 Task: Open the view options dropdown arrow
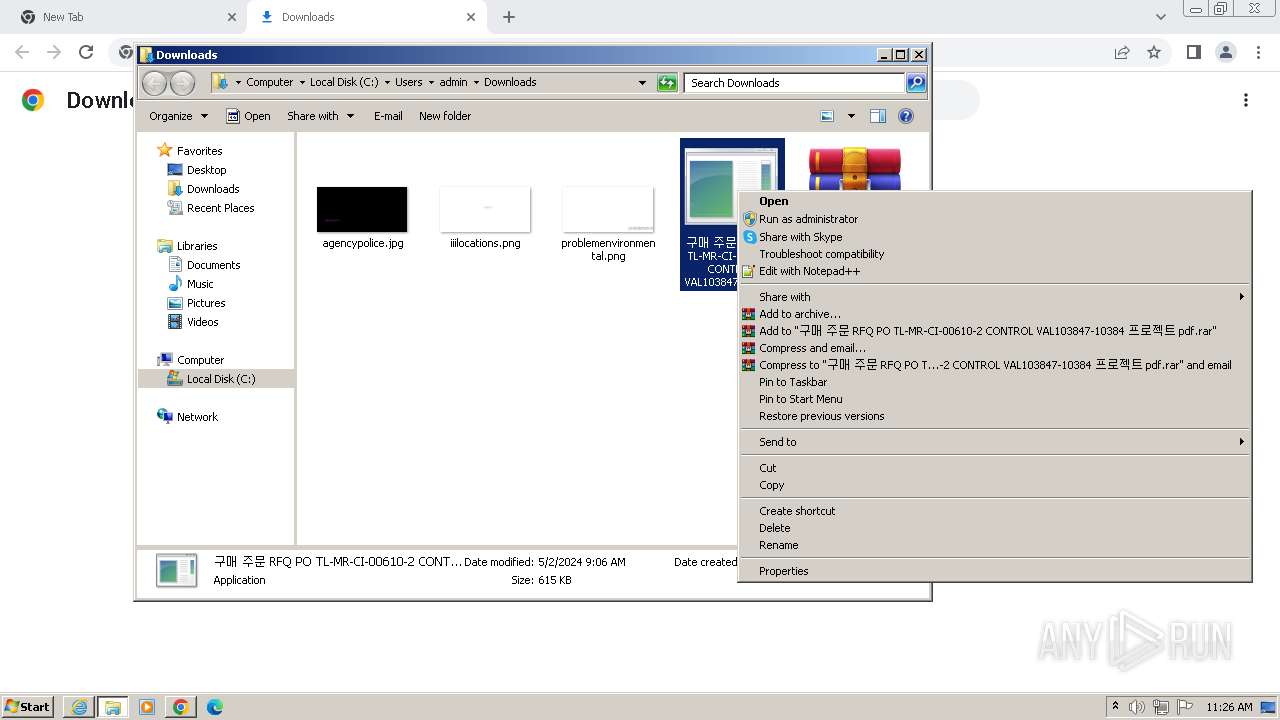[x=851, y=116]
